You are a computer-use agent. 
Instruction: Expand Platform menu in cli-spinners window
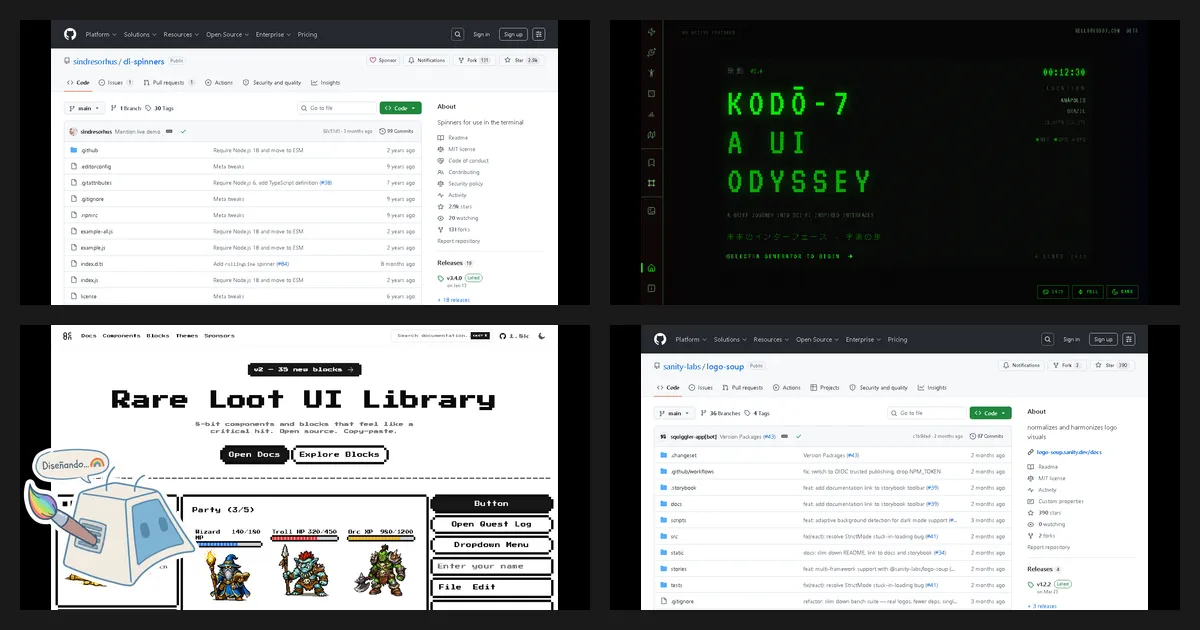coord(100,34)
